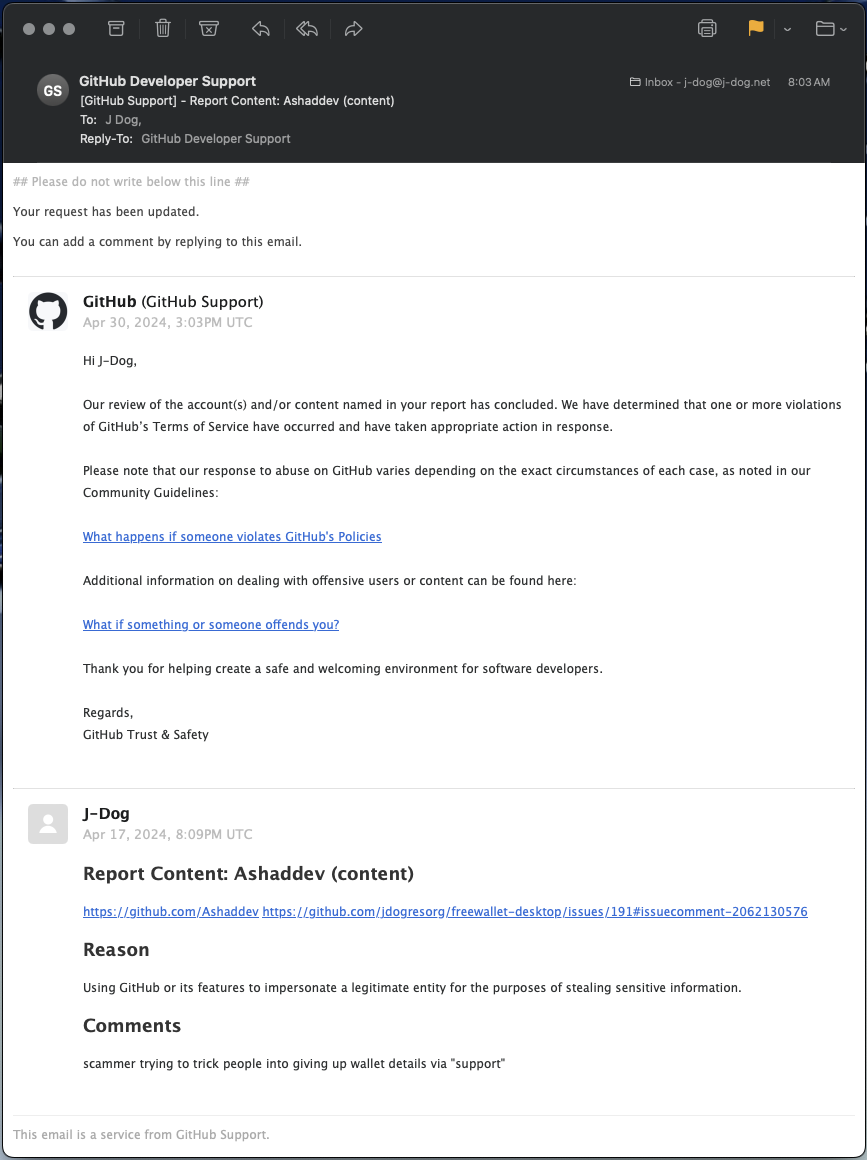Archive this message with the archive icon
867x1160 pixels.
click(116, 29)
